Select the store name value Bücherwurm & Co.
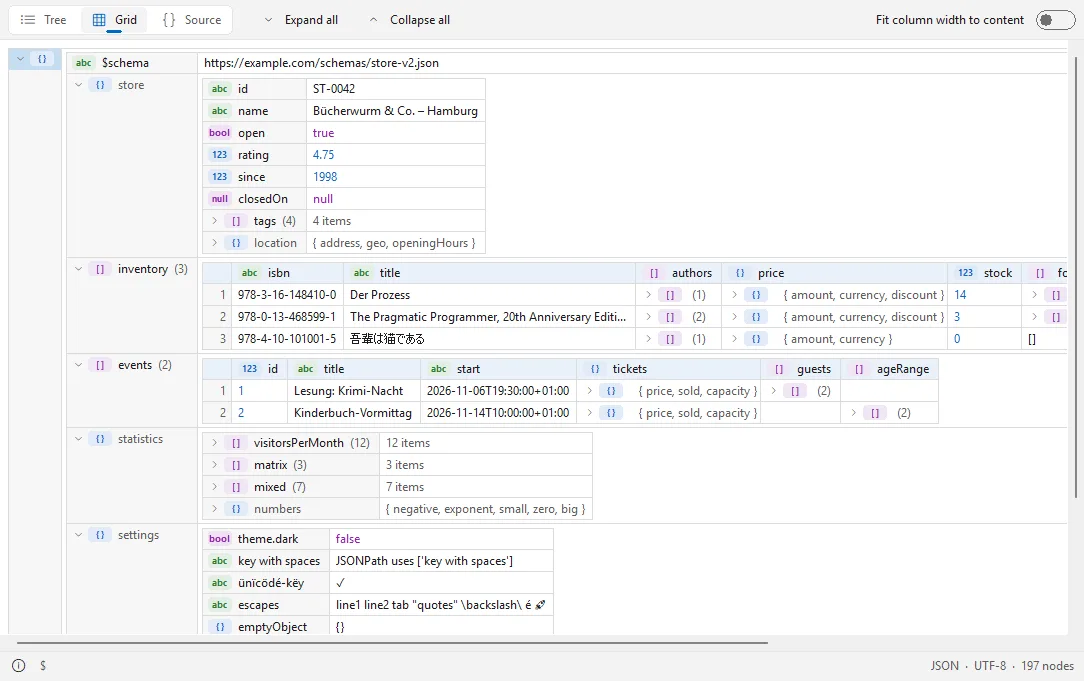The image size is (1084, 681). click(x=395, y=111)
